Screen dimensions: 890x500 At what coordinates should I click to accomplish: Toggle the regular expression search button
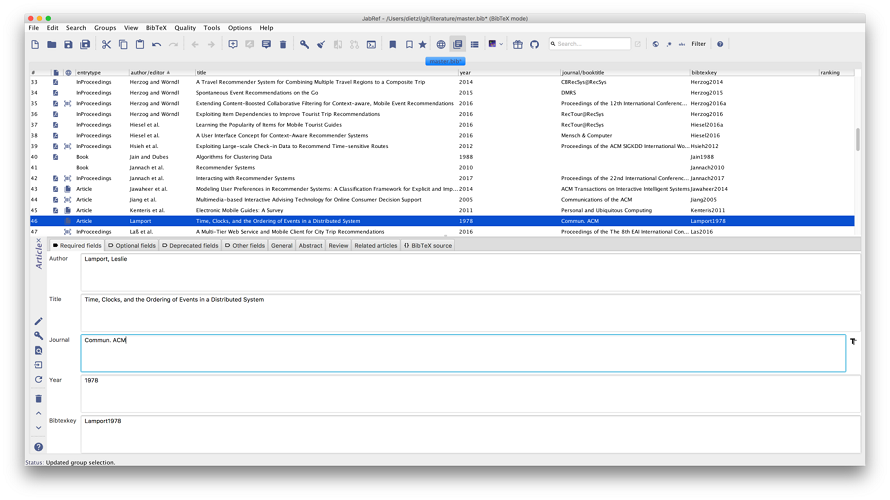(669, 44)
